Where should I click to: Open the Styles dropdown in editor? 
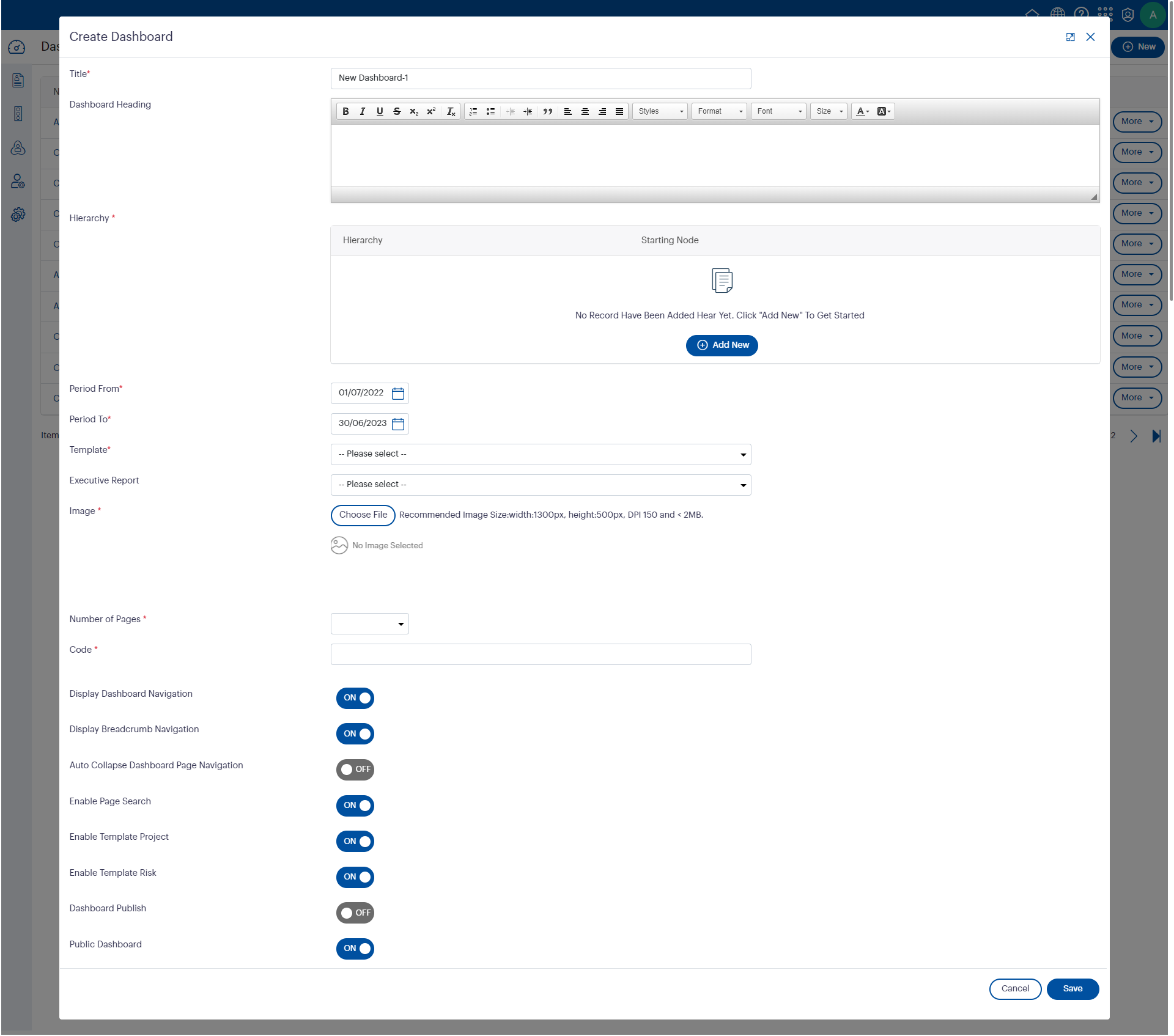coord(660,111)
